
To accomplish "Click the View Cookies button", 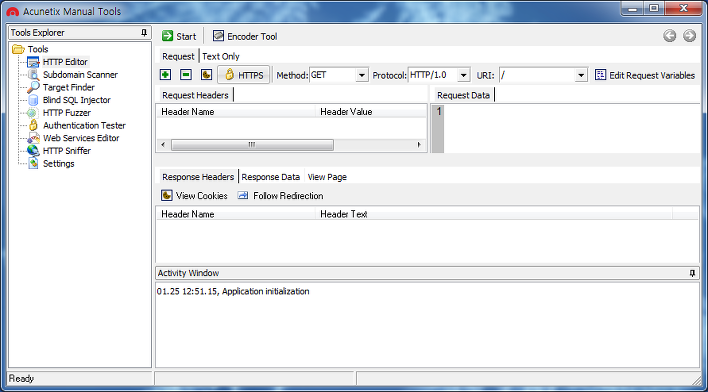I will [194, 196].
